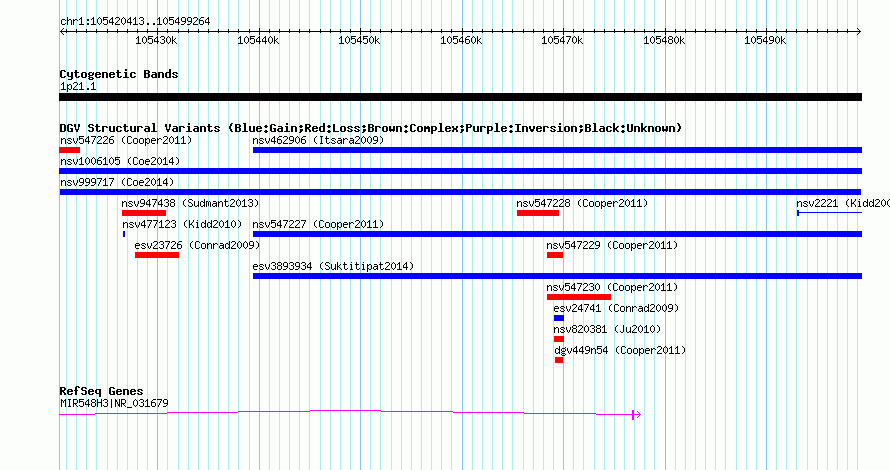Click the magenta MIR548H3 gene arrow end
The width and height of the screenshot is (890, 470).
636,415
